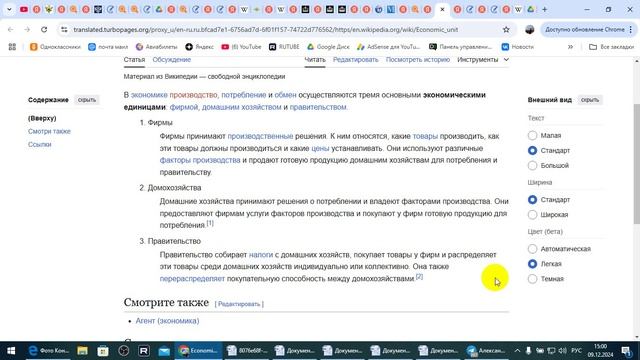640x360 pixels.
Task: Open site info icon left of the URL
Action: (64, 29)
